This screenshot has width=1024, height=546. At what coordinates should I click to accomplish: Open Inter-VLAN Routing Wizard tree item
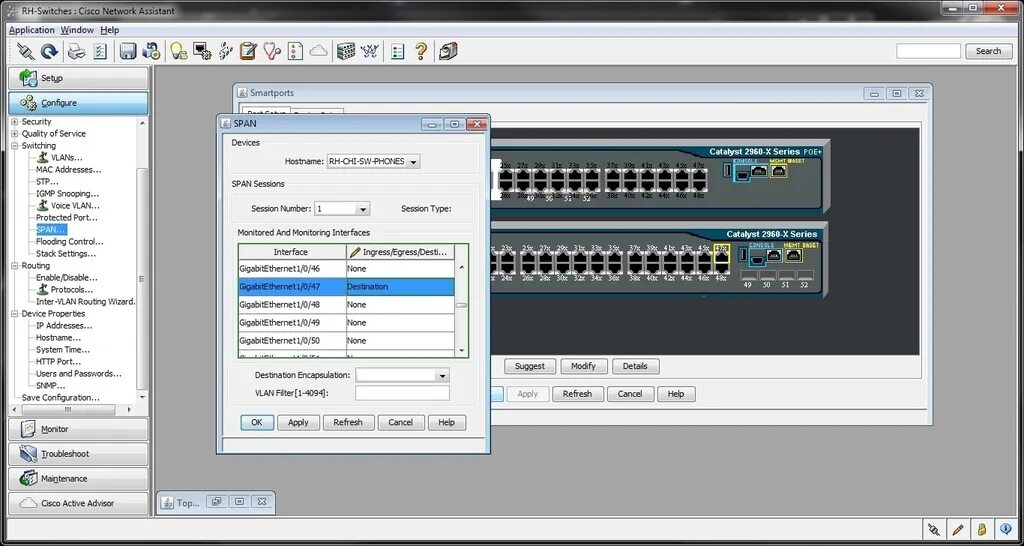(86, 302)
